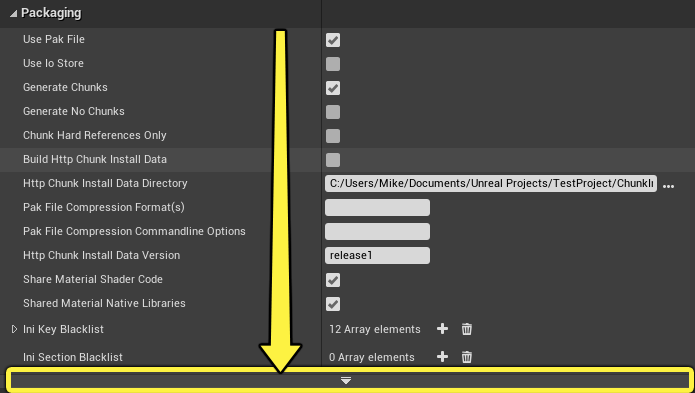695x393 pixels.
Task: Show advanced Packaging settings arrow
Action: pyautogui.click(x=346, y=380)
